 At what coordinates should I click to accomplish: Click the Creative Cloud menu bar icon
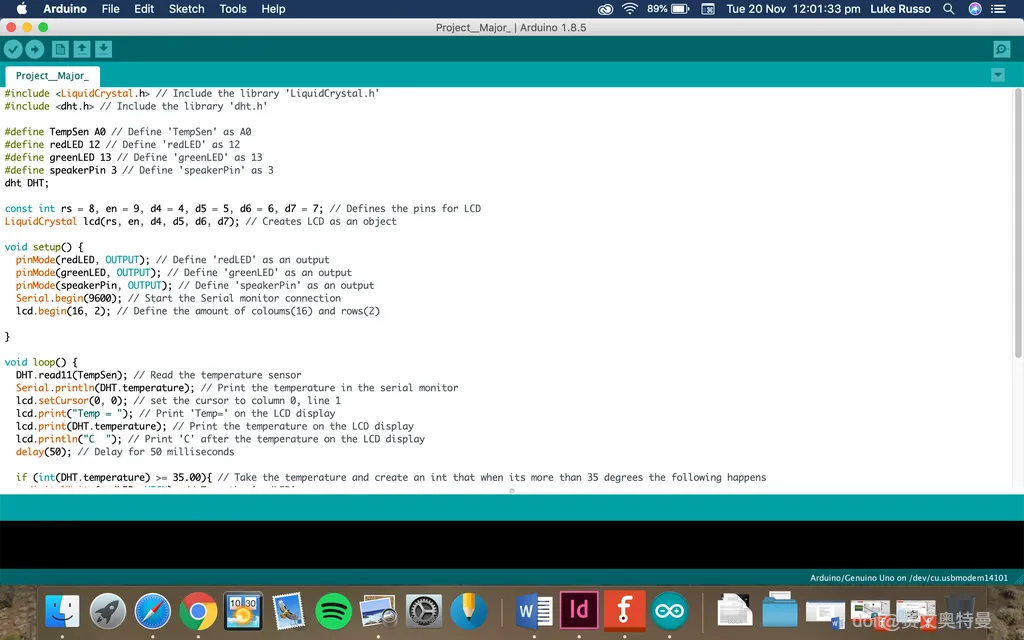click(605, 8)
